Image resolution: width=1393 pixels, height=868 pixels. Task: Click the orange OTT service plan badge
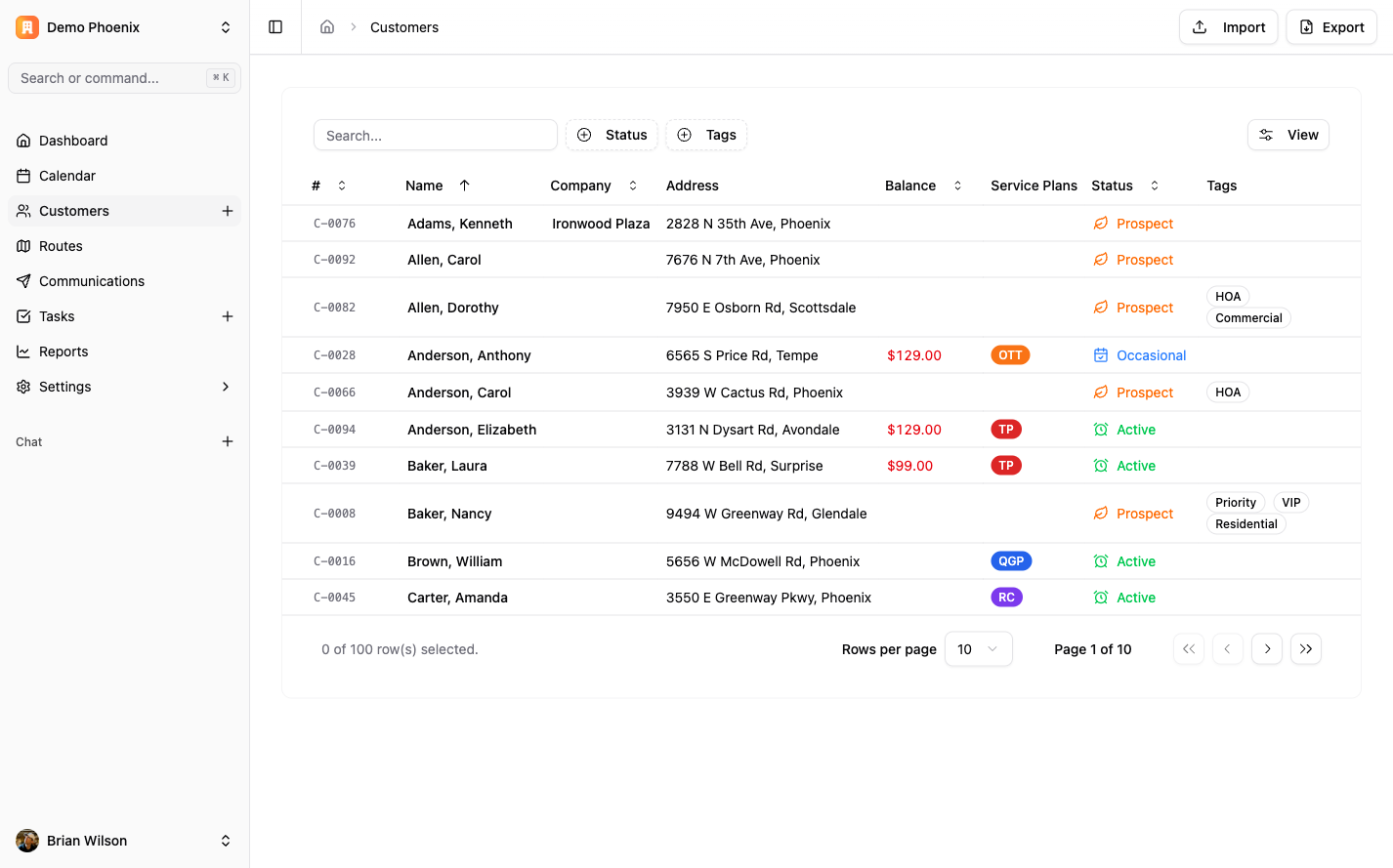[1010, 355]
